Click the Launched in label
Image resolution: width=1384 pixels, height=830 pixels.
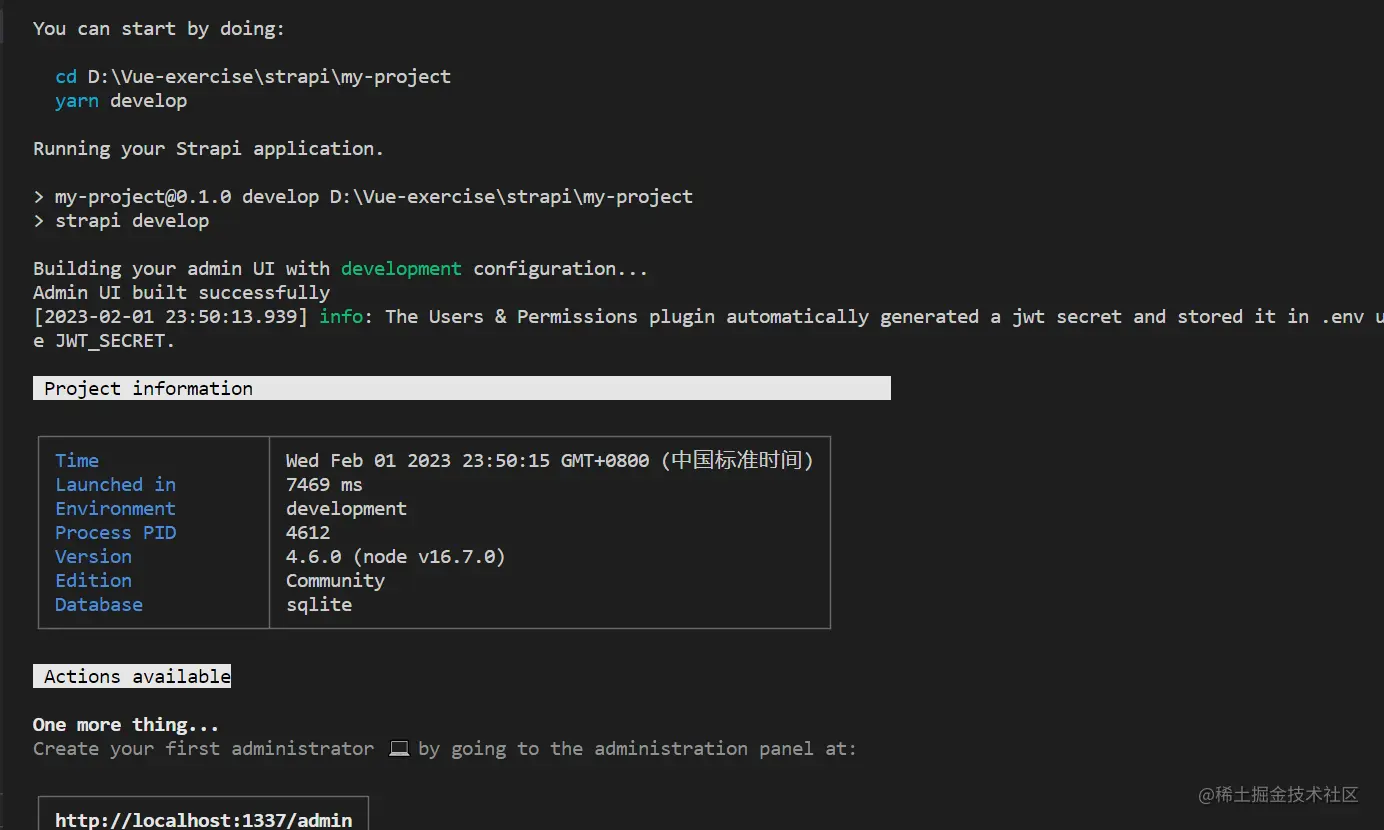(x=115, y=485)
